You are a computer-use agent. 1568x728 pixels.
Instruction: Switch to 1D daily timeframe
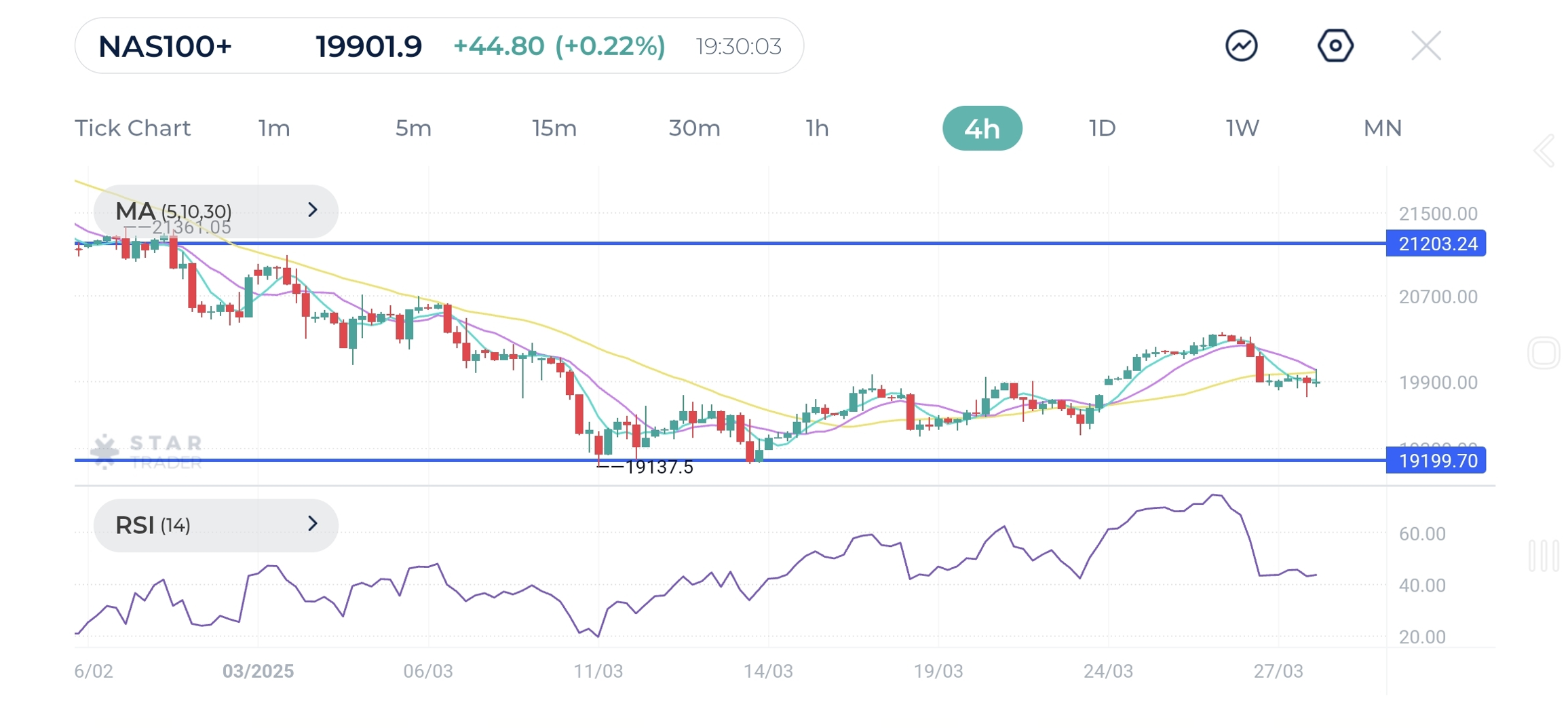1102,128
